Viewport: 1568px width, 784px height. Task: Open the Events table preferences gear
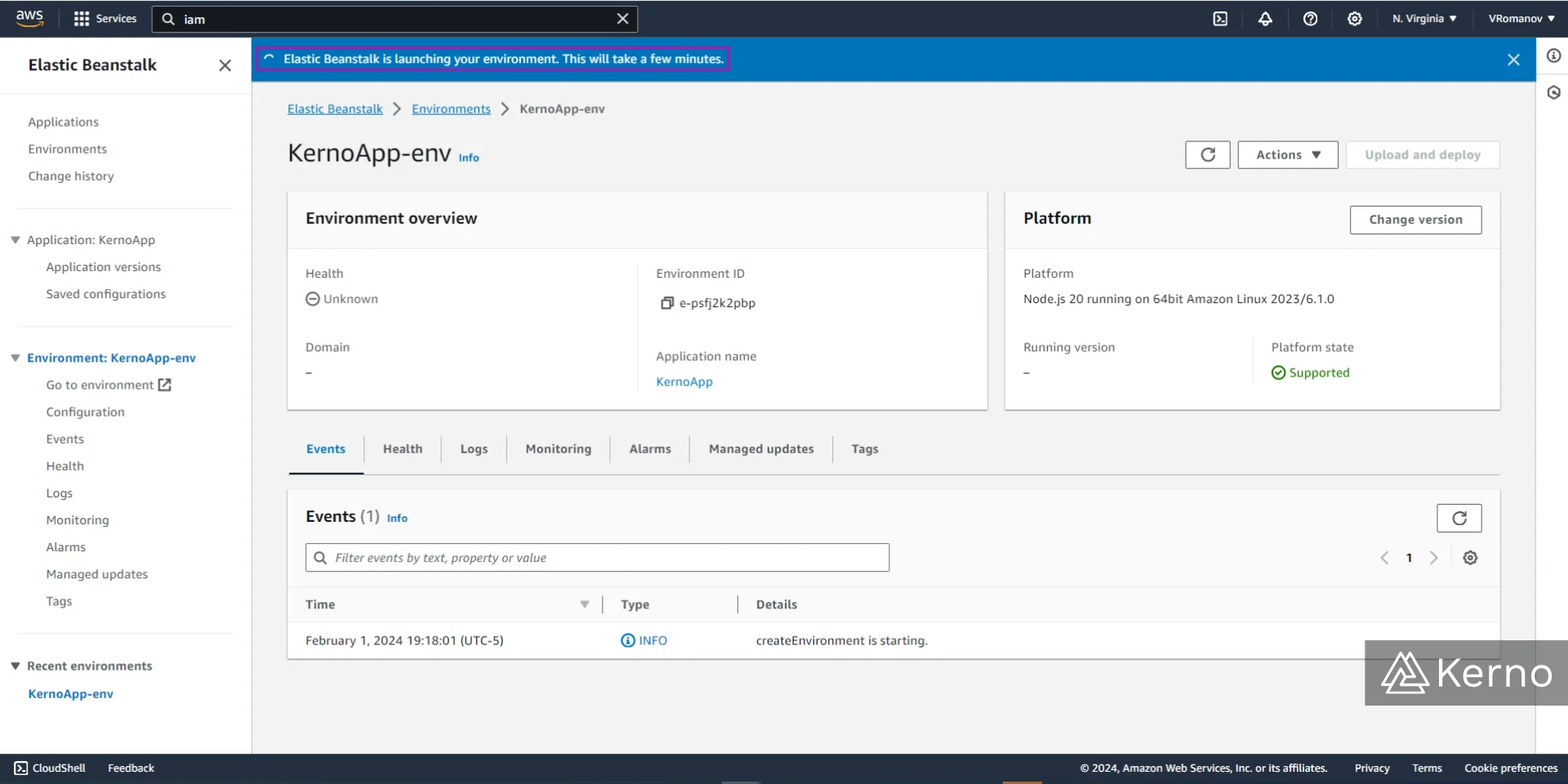pyautogui.click(x=1470, y=558)
